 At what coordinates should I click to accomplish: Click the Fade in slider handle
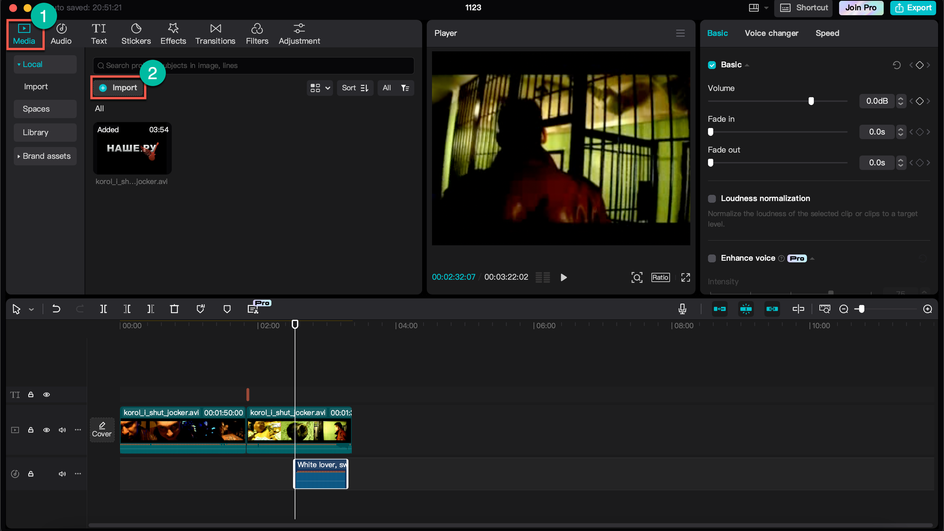click(x=710, y=132)
